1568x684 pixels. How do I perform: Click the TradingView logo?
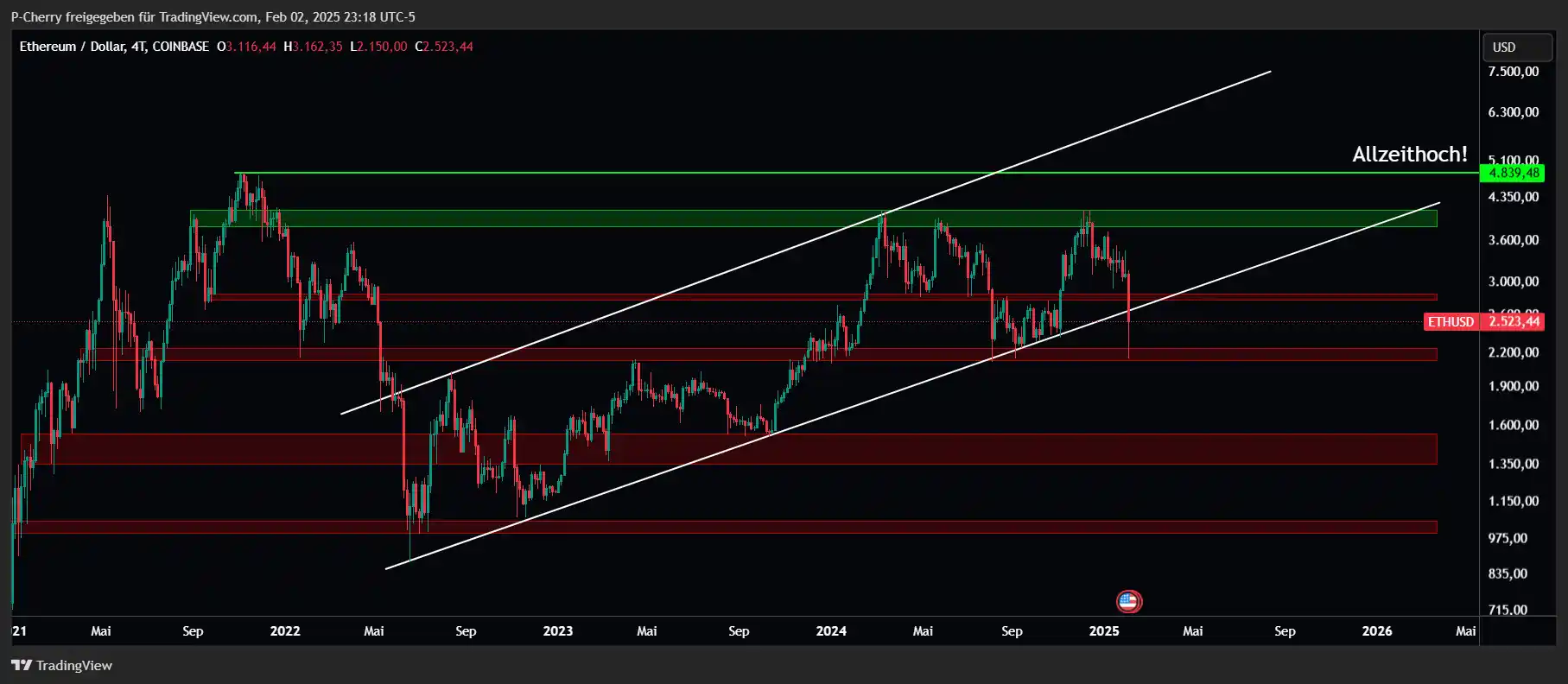[62, 665]
